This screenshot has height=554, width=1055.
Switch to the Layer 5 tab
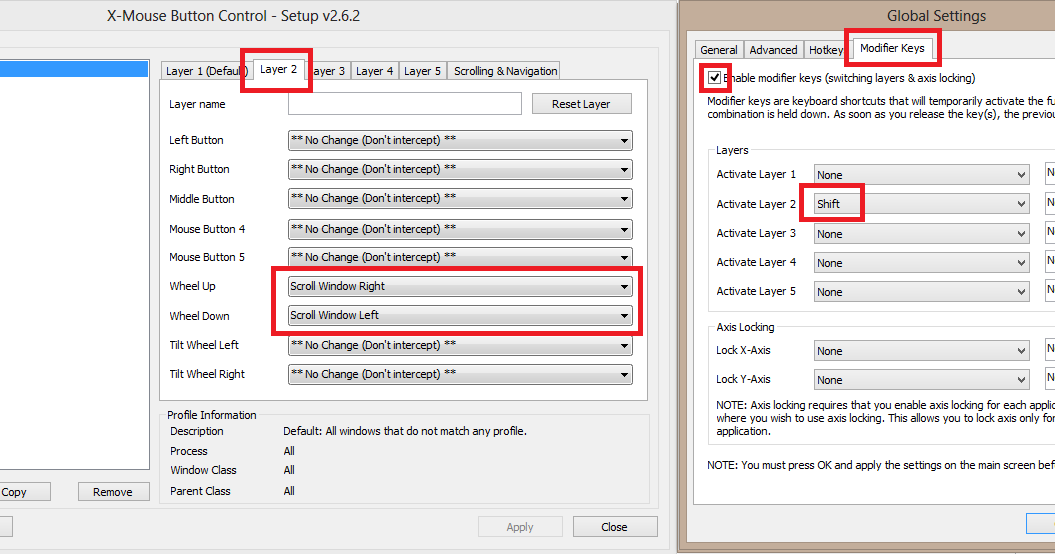click(422, 71)
